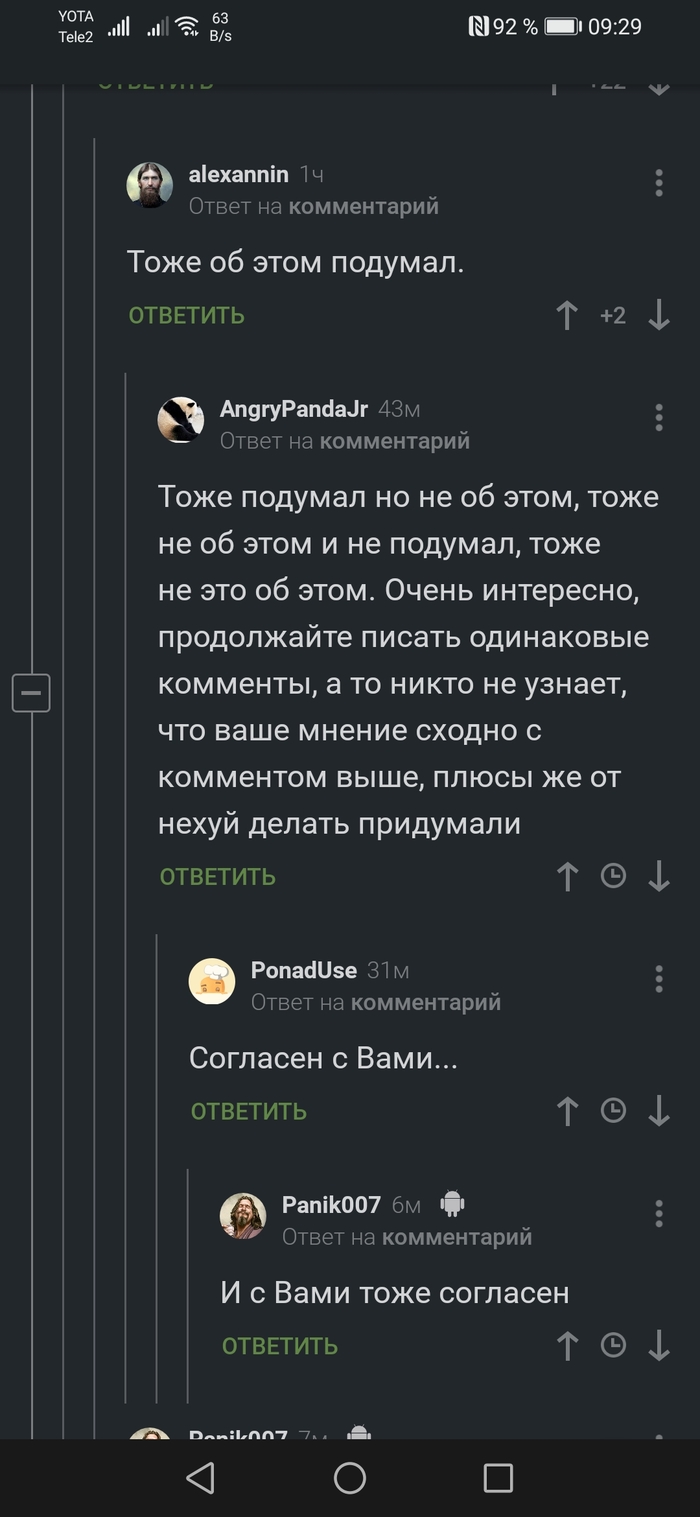Screen dimensions: 700x1517
Task: Upvote AngryPandaJr's comment
Action: click(x=567, y=875)
